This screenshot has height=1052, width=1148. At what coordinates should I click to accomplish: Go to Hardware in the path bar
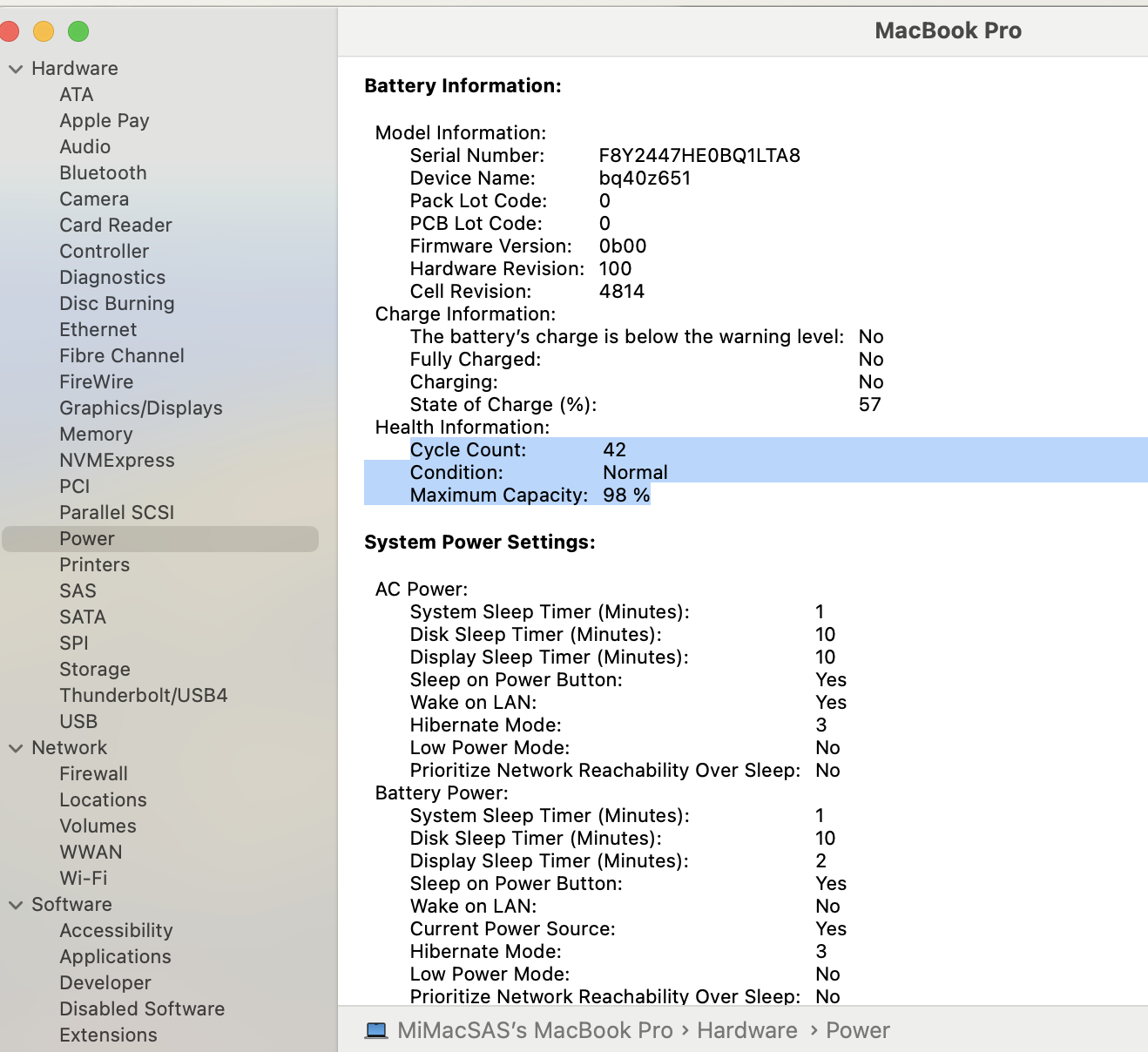(x=747, y=1030)
